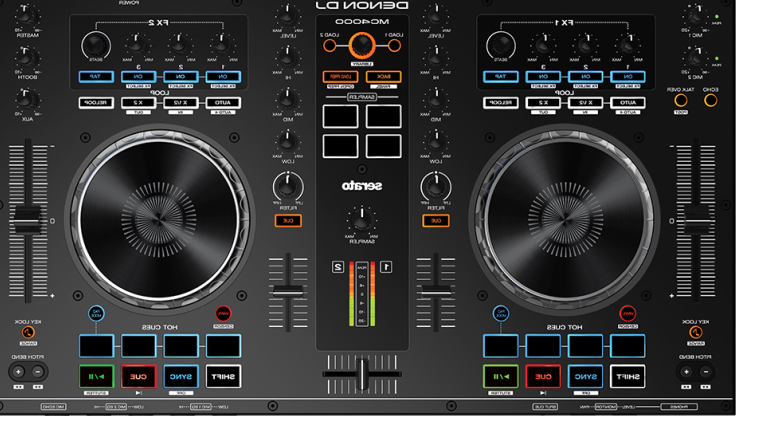
Task: Click the Pad Mode button on the FX 1 deck
Action: click(501, 313)
